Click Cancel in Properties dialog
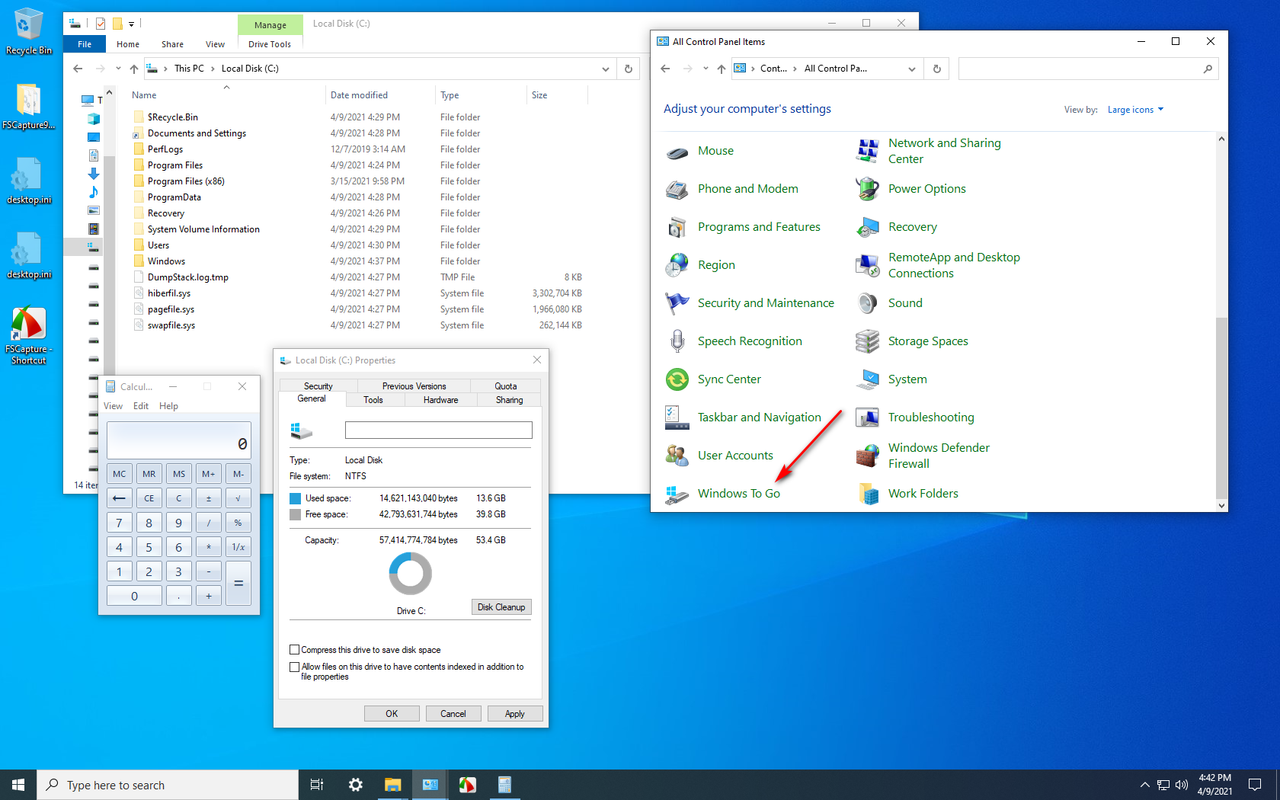 coord(453,713)
